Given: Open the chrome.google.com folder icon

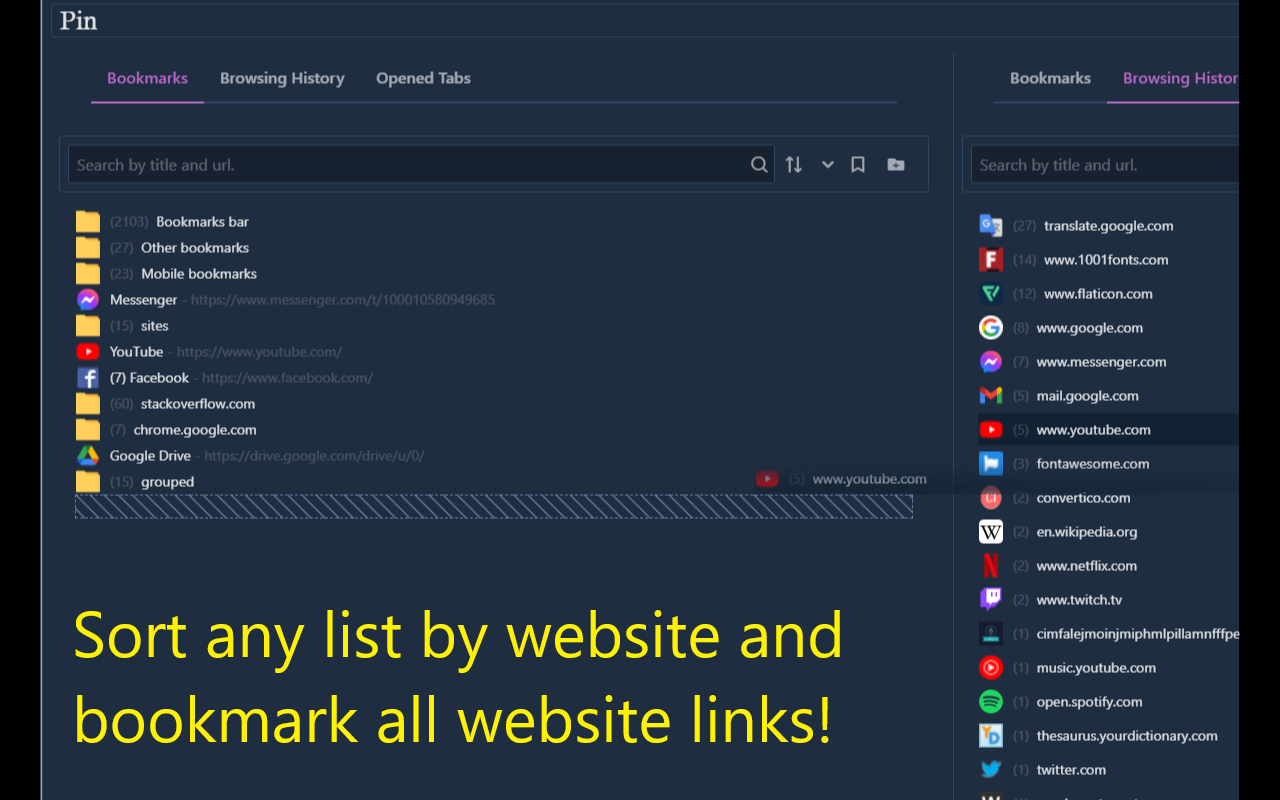Looking at the screenshot, I should point(88,430).
